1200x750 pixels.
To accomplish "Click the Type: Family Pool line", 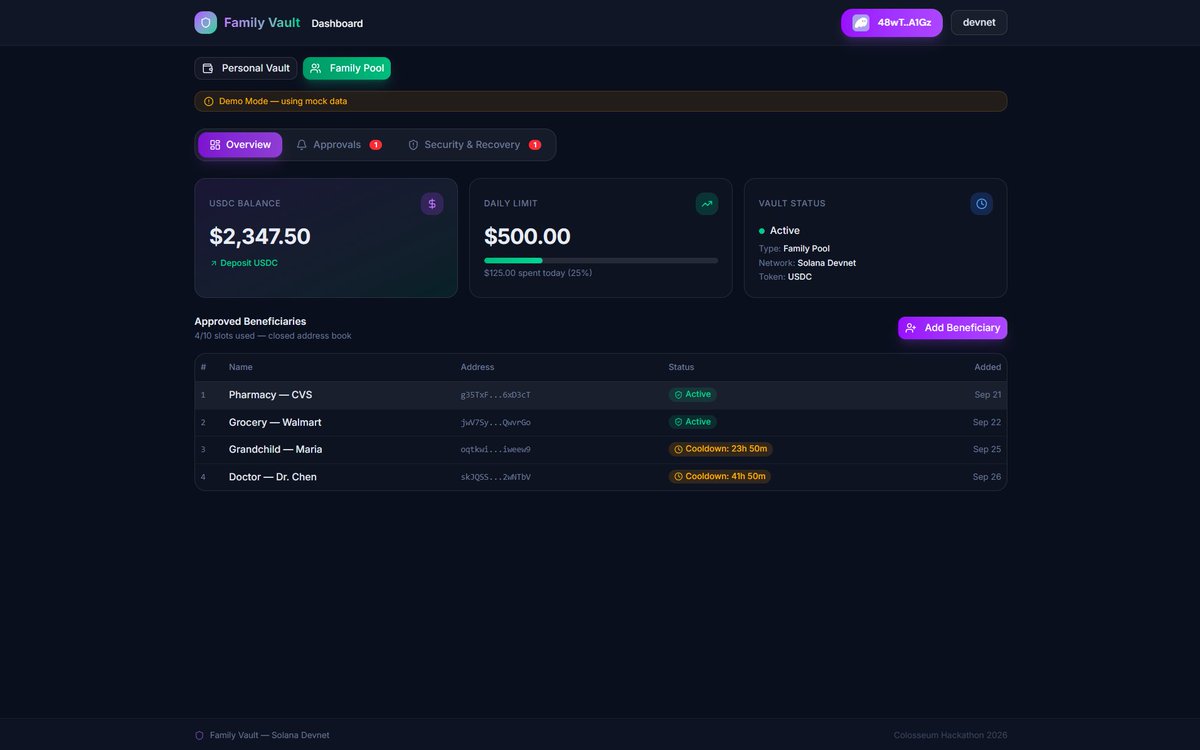I will (x=794, y=249).
